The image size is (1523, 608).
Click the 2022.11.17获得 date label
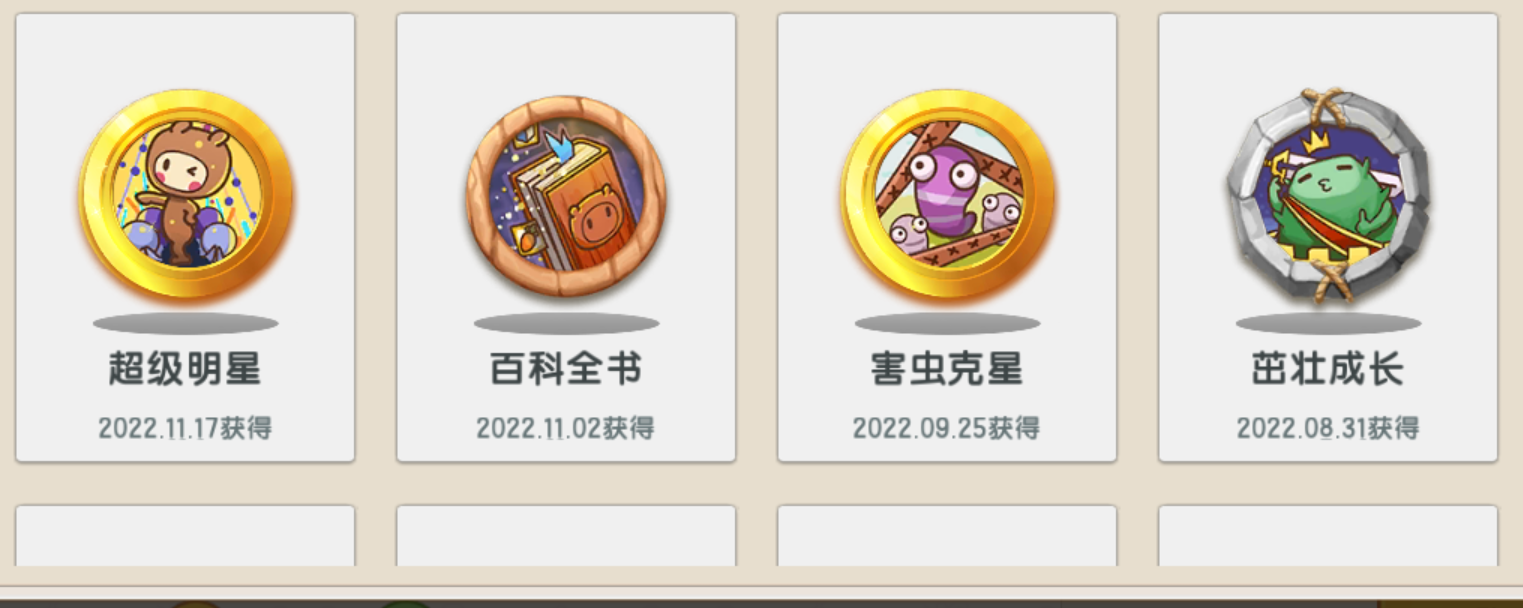point(185,428)
